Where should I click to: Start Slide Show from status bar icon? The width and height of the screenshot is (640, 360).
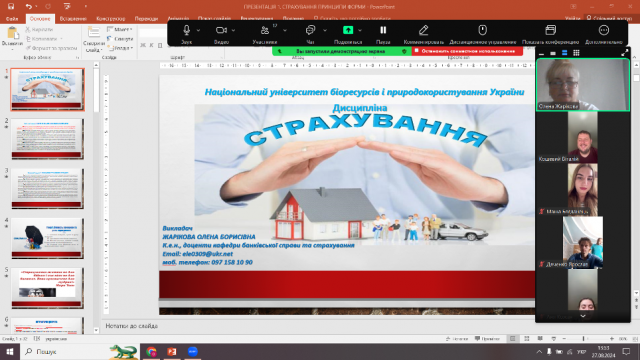pyautogui.click(x=553, y=339)
